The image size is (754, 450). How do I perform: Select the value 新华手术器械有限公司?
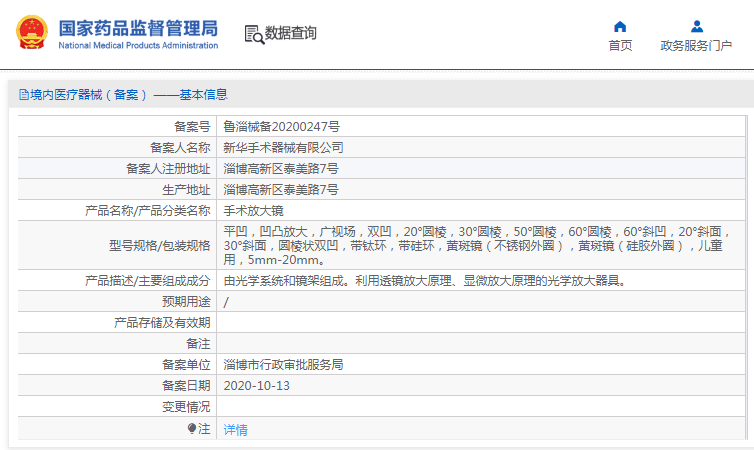283,148
